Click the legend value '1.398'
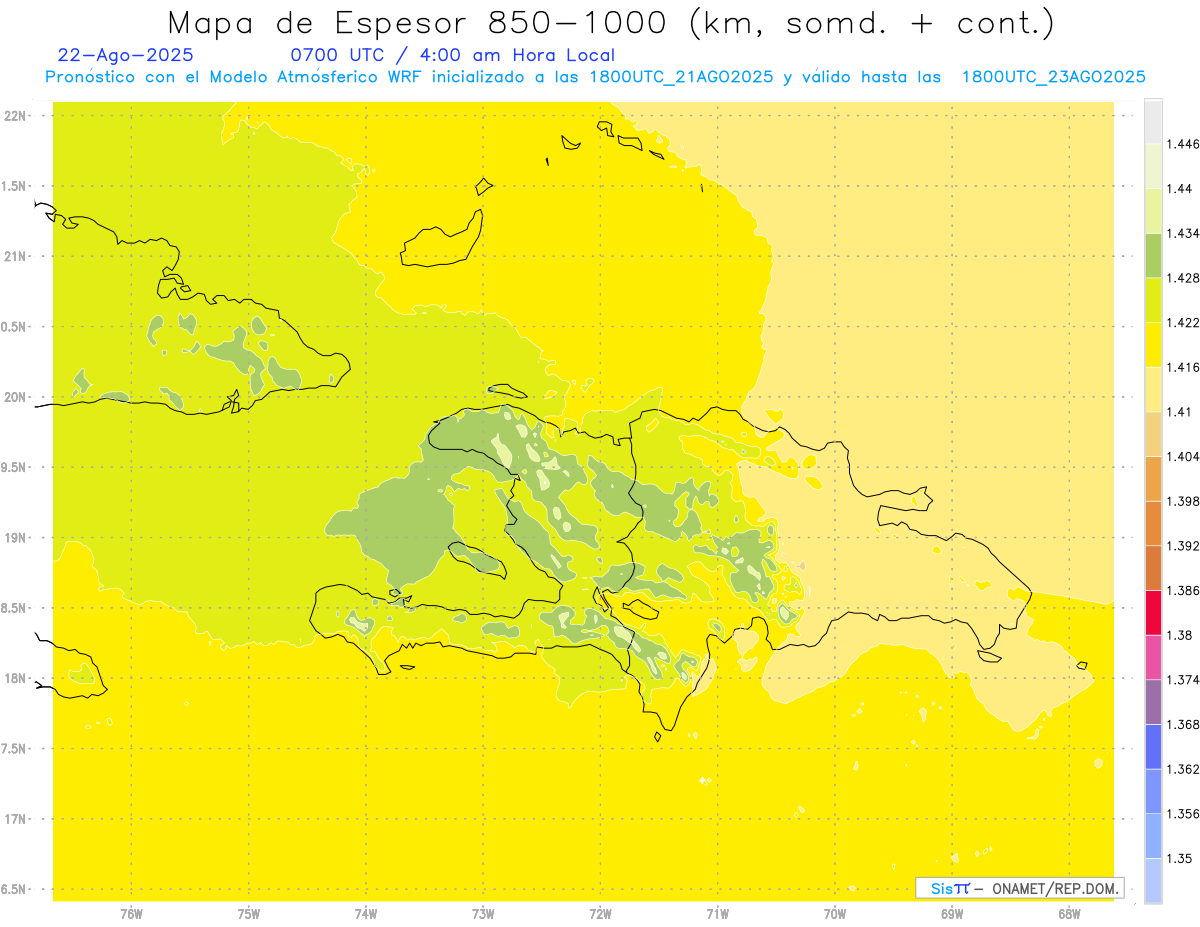 [x=1184, y=501]
